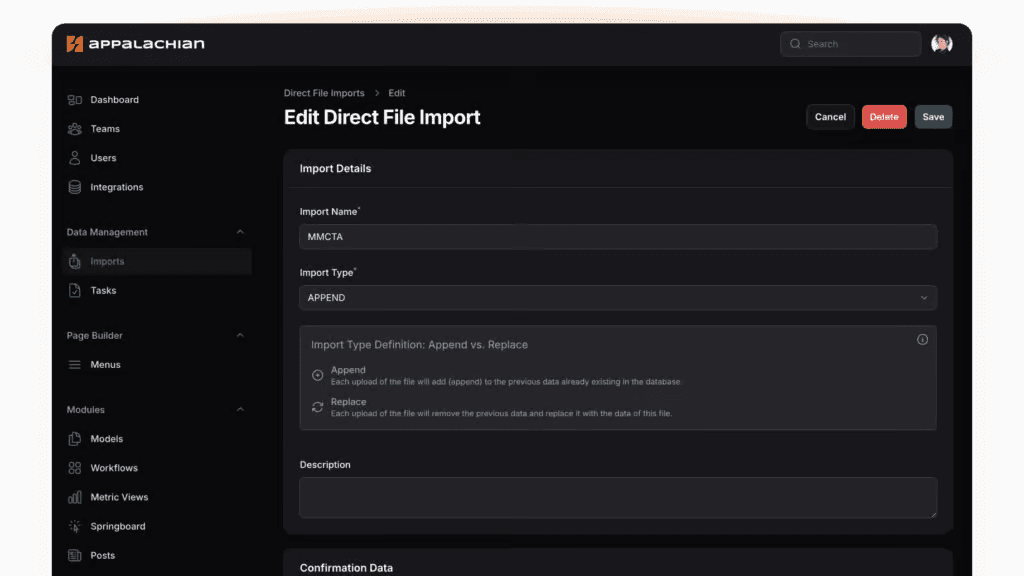Click the Springboard sidebar icon
The image size is (1024, 576).
click(x=74, y=526)
